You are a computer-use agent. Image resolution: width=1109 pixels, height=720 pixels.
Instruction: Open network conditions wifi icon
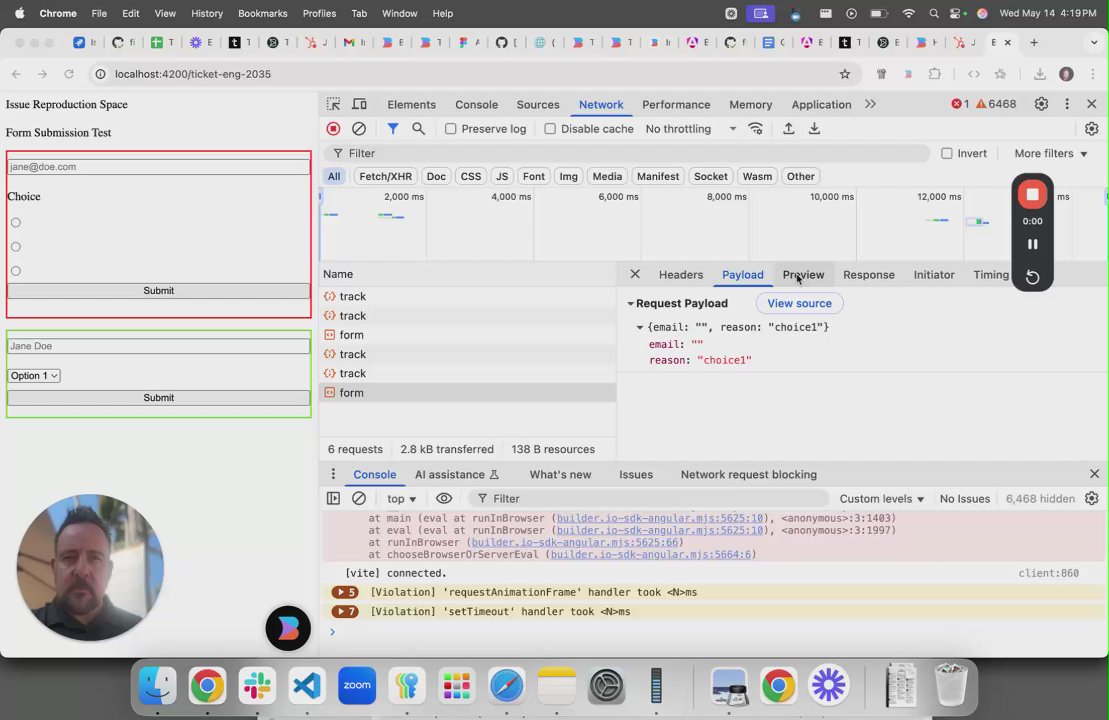pos(755,129)
